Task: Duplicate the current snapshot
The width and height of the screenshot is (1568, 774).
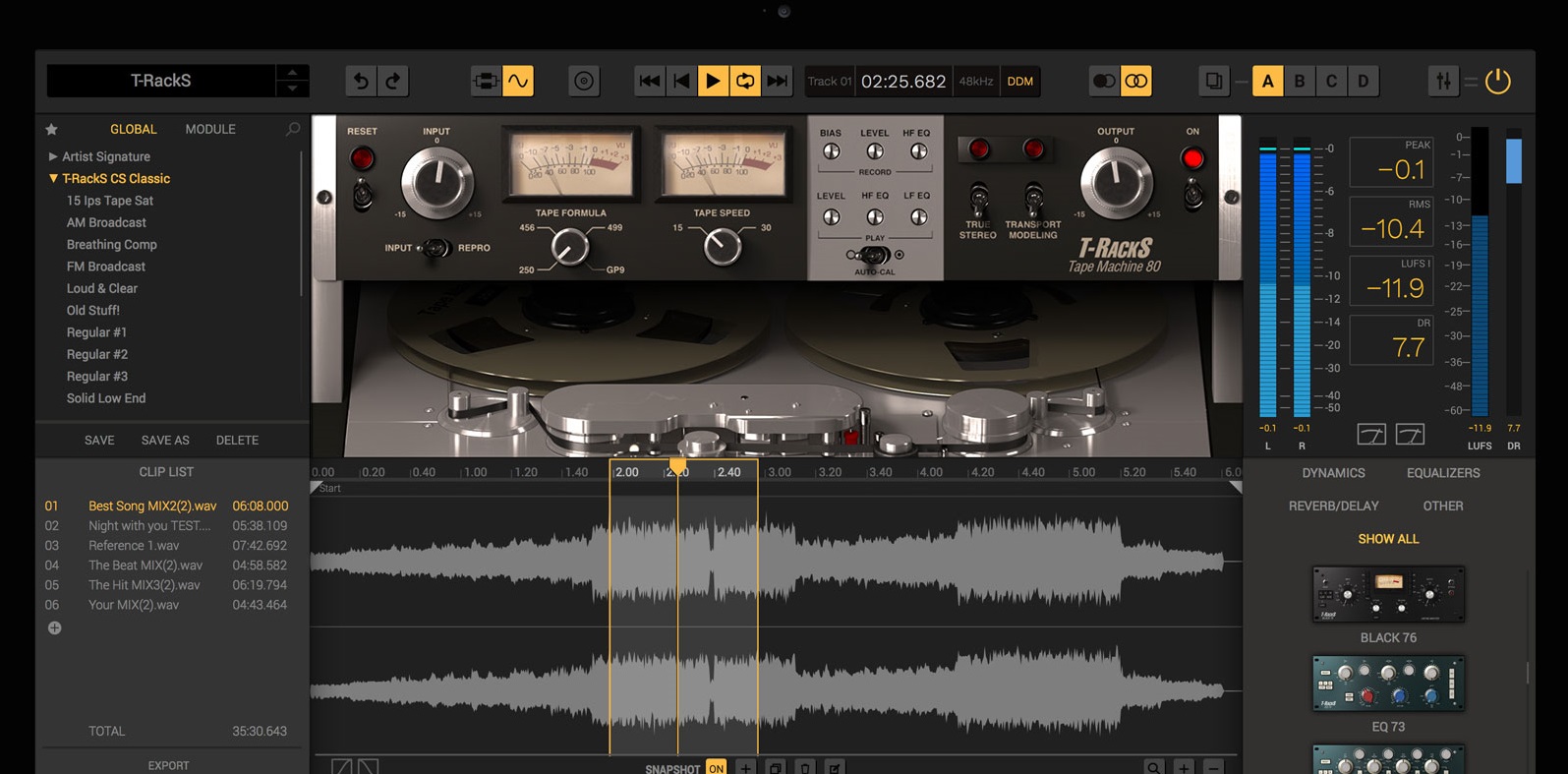Action: pos(775,768)
